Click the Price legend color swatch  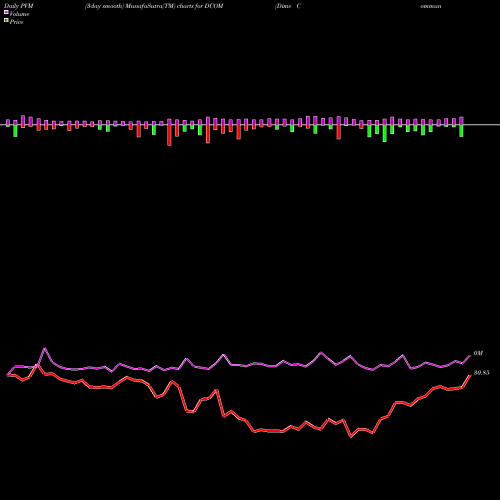pos(6,21)
